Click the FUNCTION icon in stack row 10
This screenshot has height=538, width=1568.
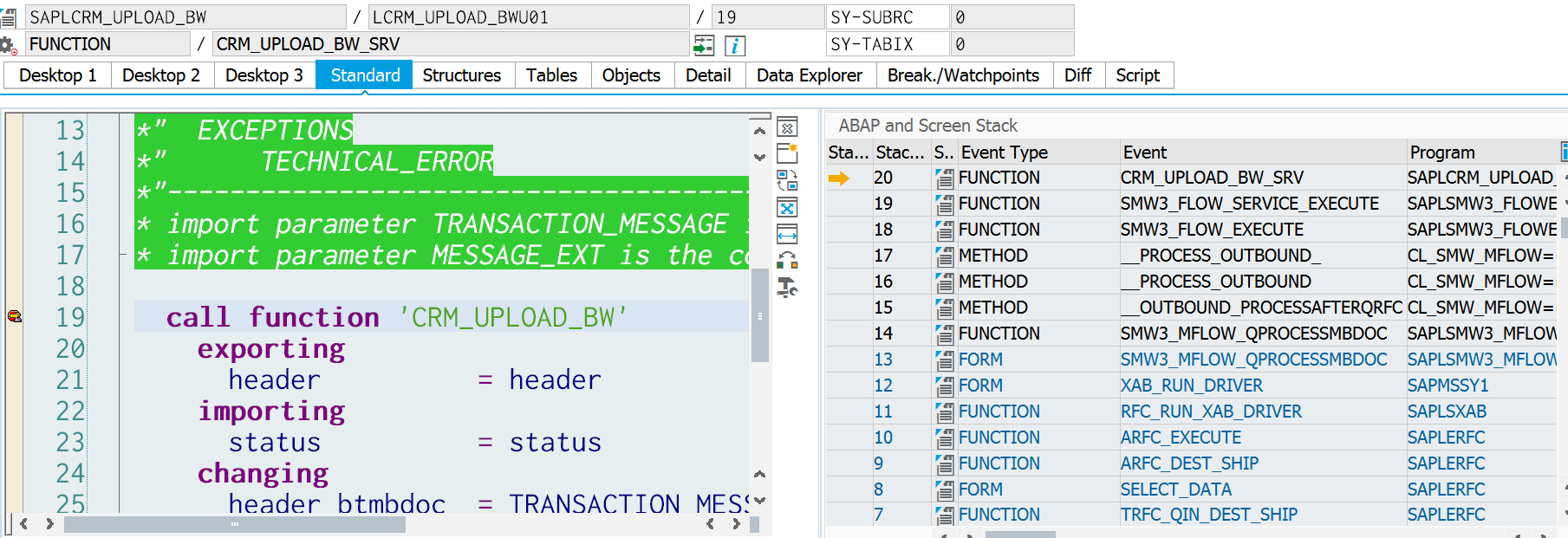(x=944, y=438)
